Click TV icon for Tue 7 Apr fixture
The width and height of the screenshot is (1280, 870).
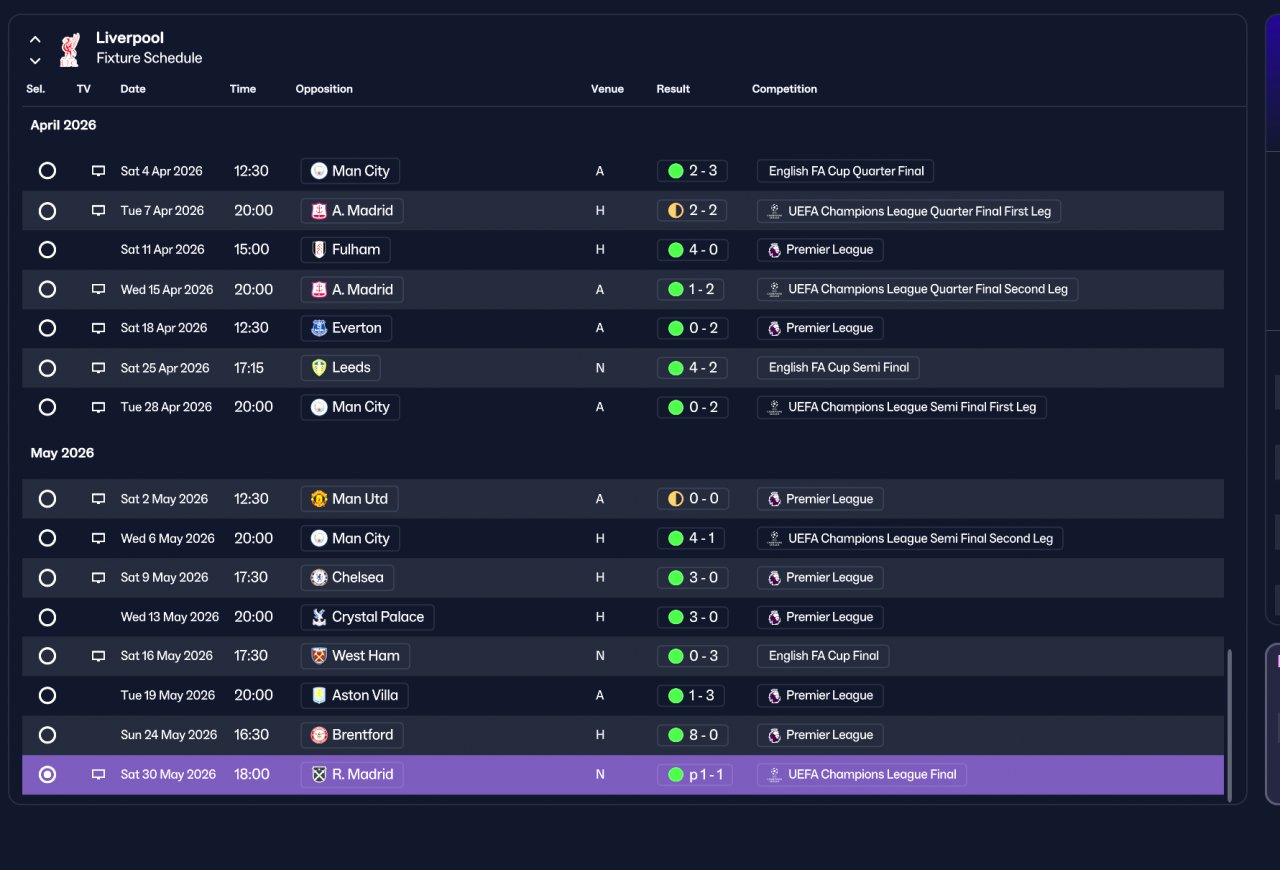(x=98, y=211)
